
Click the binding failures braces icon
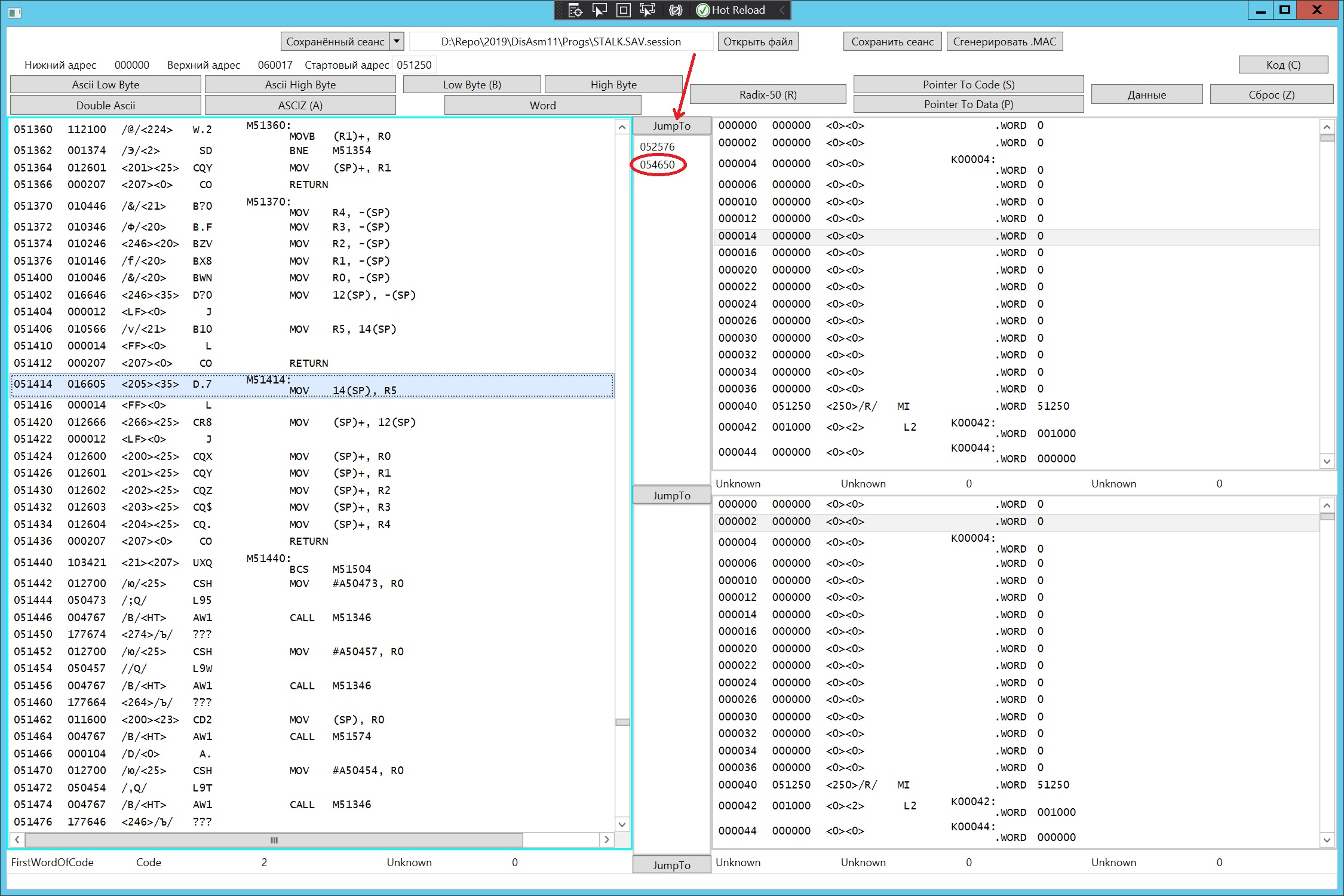(x=676, y=10)
